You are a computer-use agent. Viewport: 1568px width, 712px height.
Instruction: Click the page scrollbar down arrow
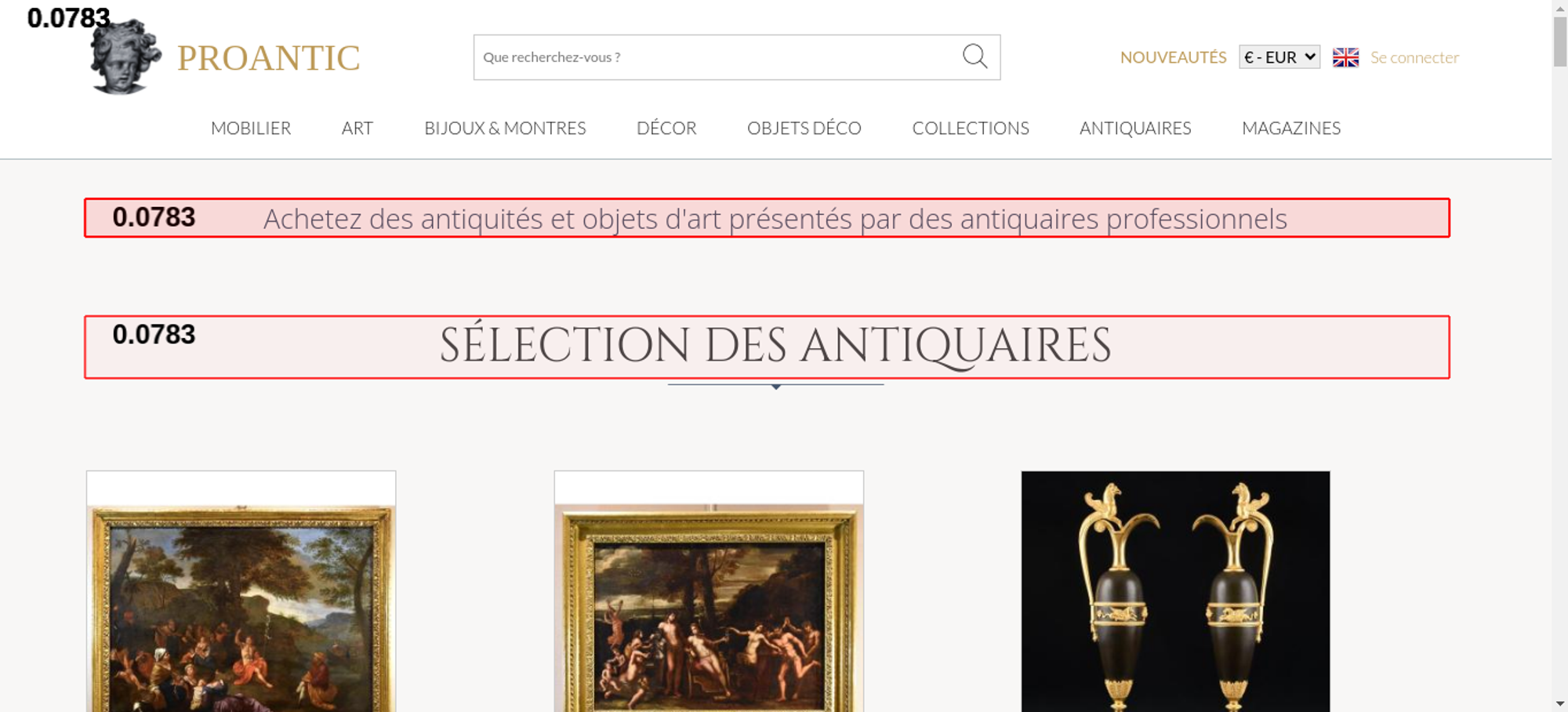coord(1559,703)
